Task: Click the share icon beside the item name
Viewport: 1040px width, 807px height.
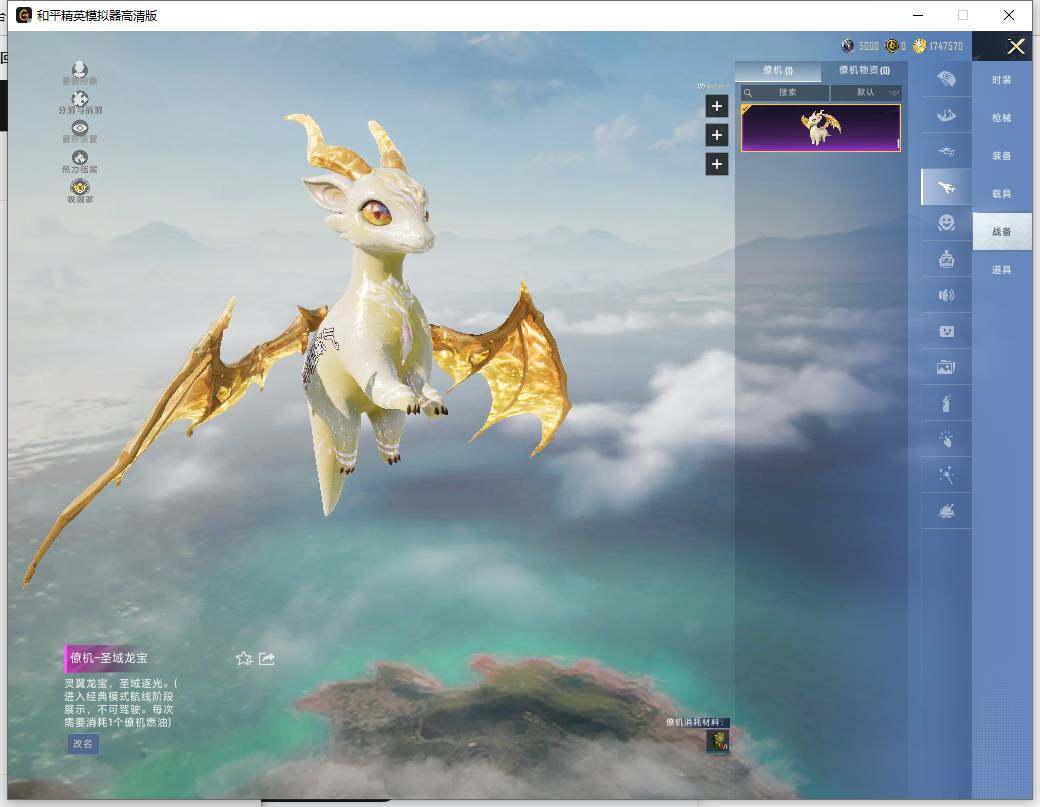Action: point(267,658)
